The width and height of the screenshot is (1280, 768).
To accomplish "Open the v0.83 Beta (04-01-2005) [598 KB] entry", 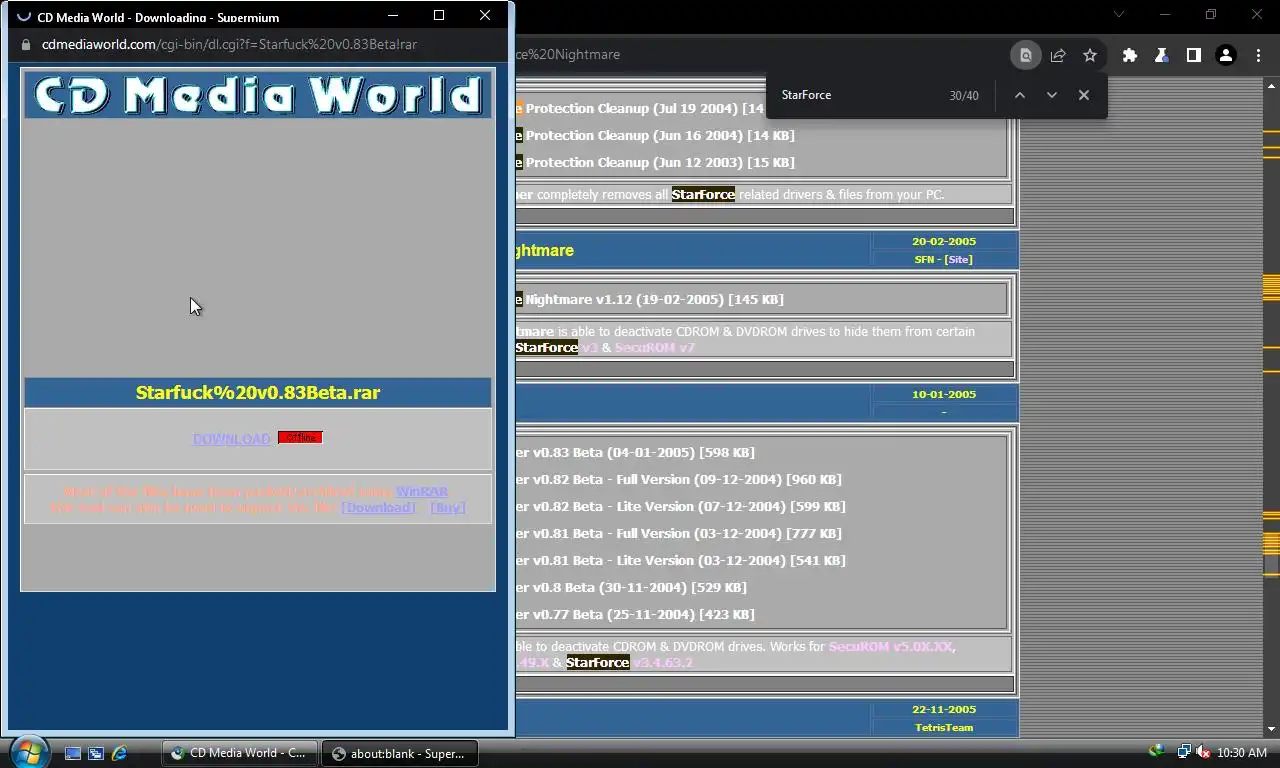I will pyautogui.click(x=635, y=452).
